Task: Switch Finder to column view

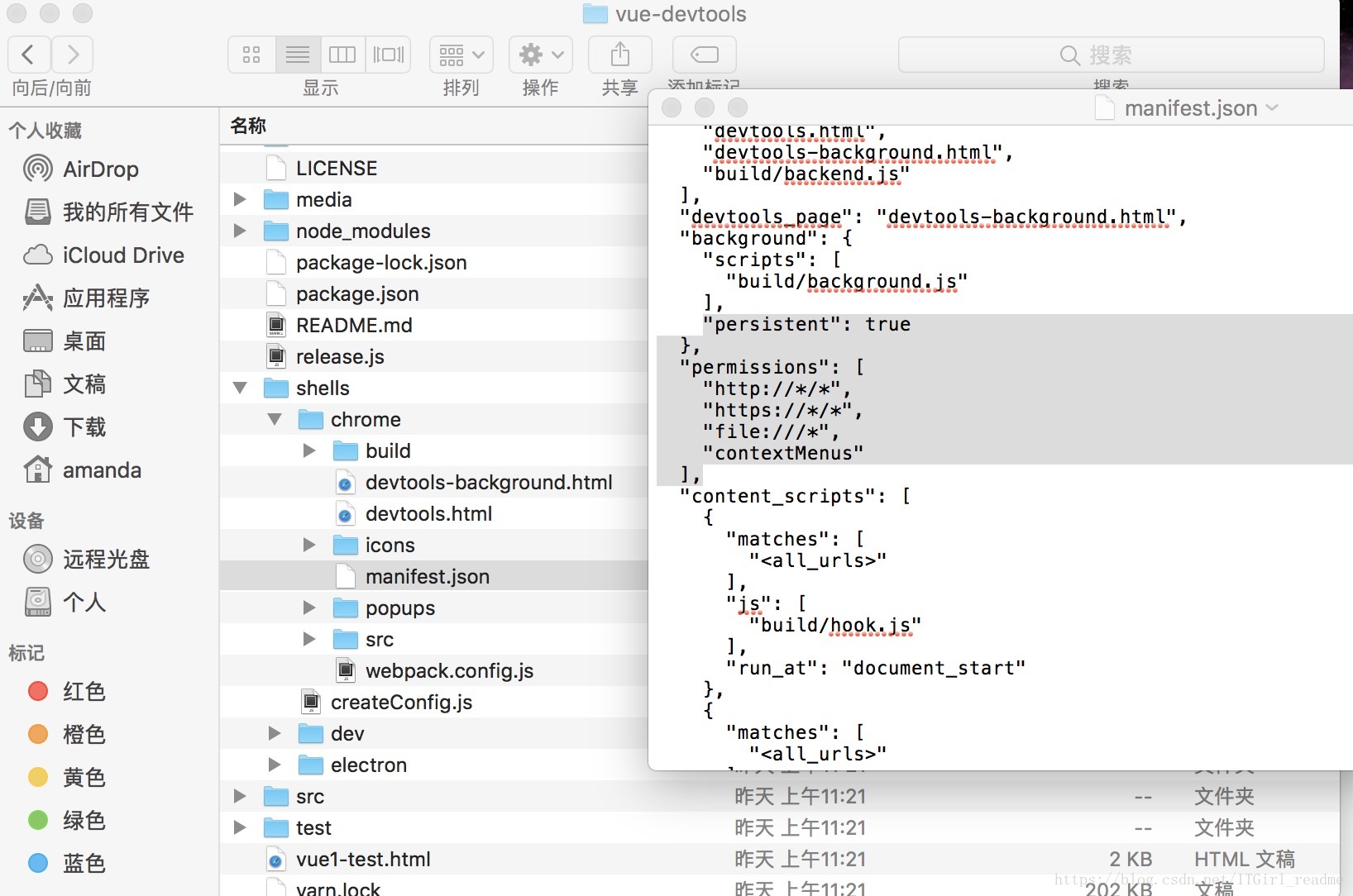Action: 342,55
